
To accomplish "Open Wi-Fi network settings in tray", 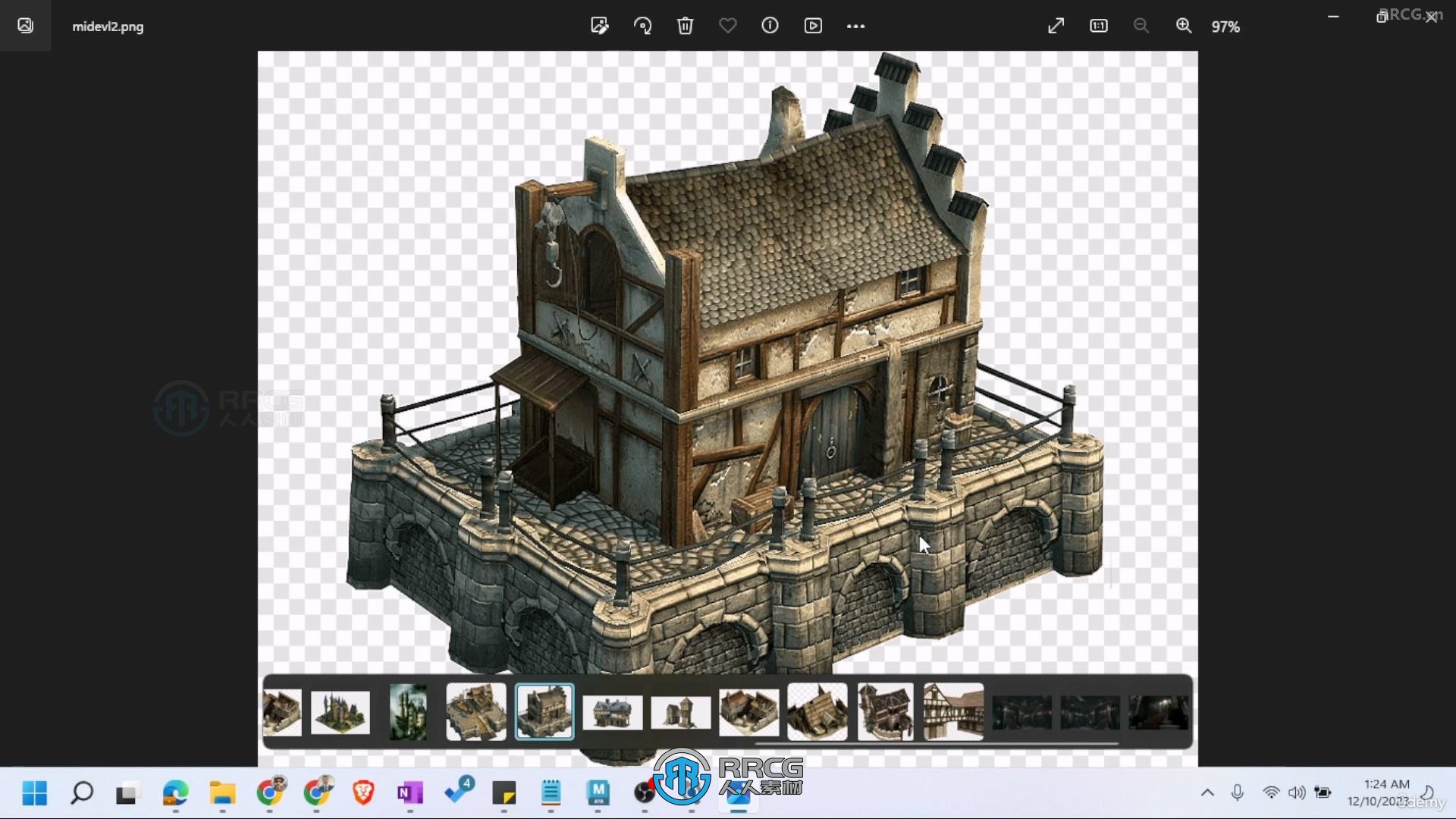I will (1271, 793).
